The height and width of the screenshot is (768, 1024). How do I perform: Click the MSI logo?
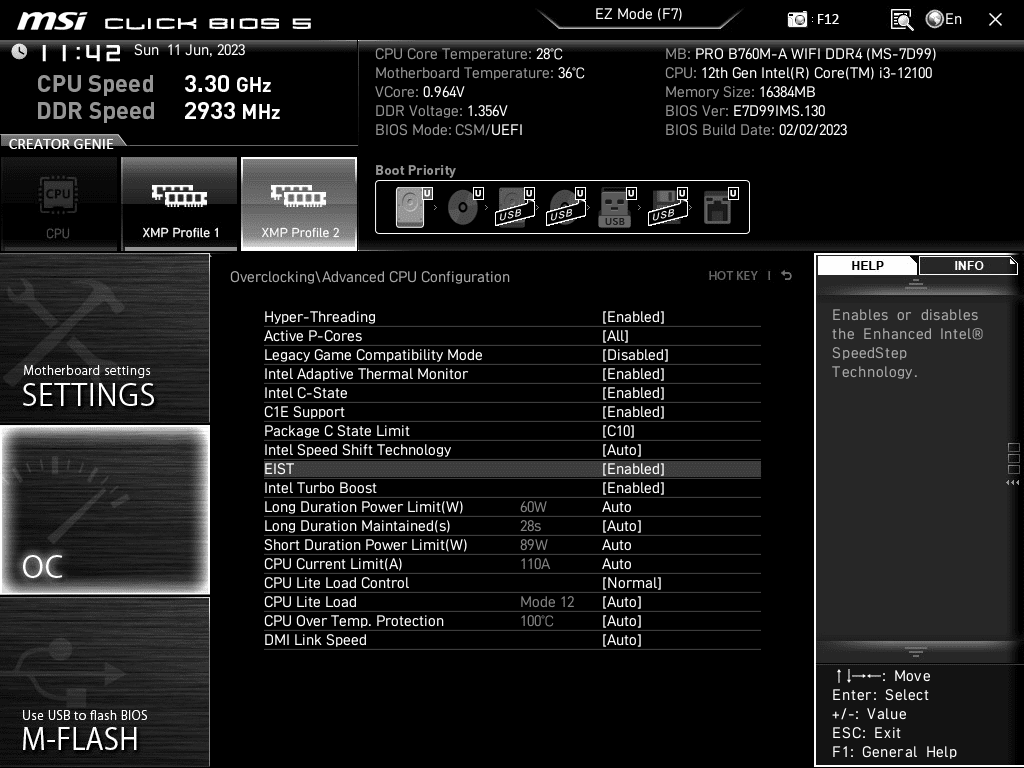pyautogui.click(x=52, y=21)
